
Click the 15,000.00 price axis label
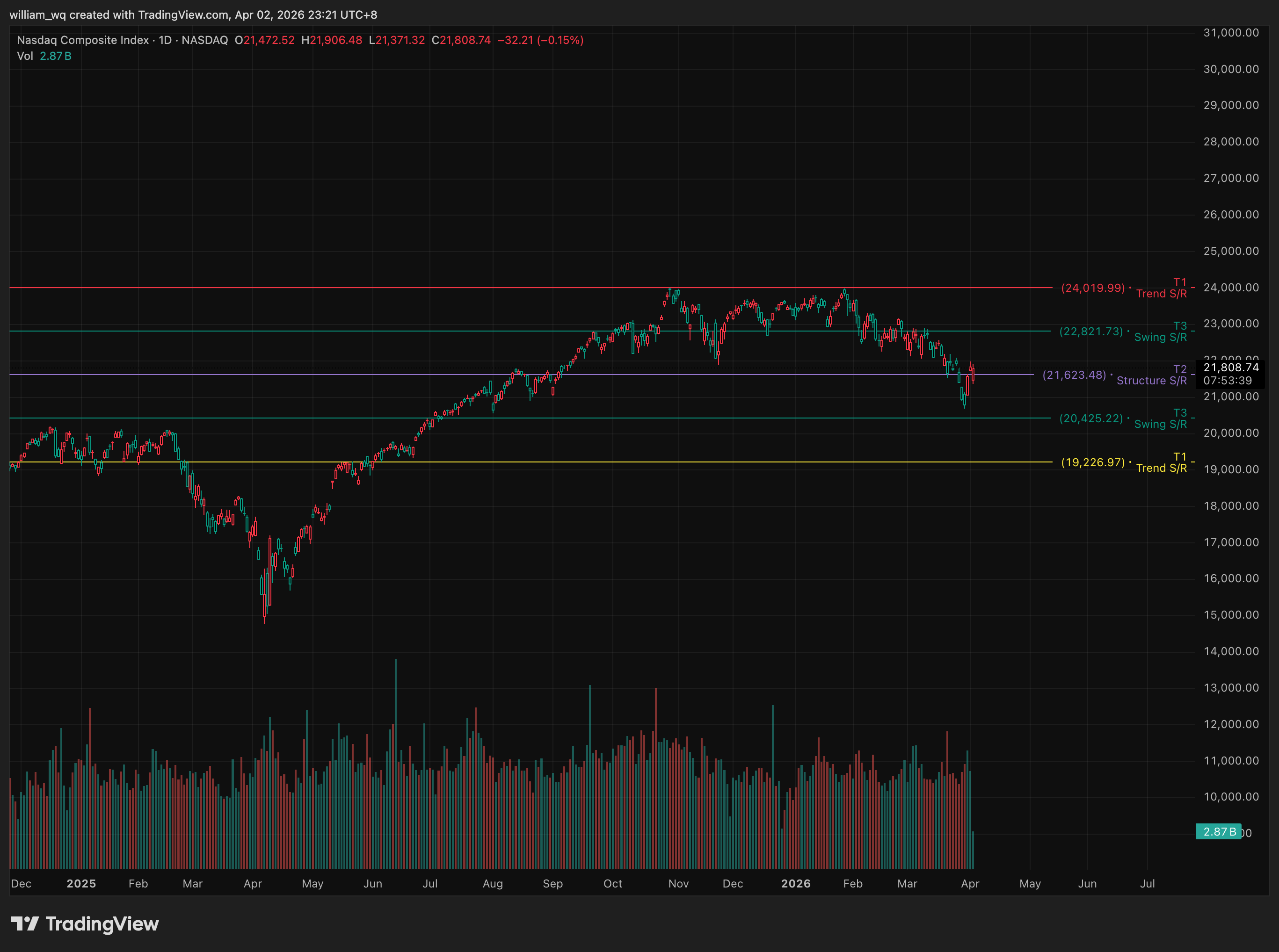(1231, 615)
